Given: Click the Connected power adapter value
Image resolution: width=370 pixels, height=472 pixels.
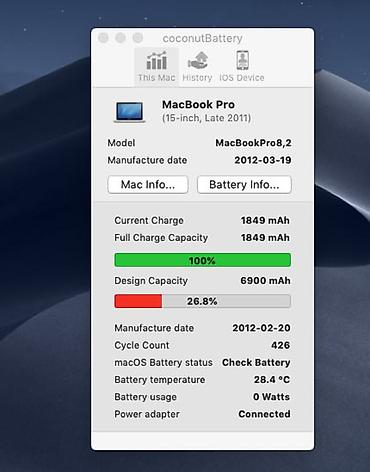Looking at the screenshot, I should point(264,414).
